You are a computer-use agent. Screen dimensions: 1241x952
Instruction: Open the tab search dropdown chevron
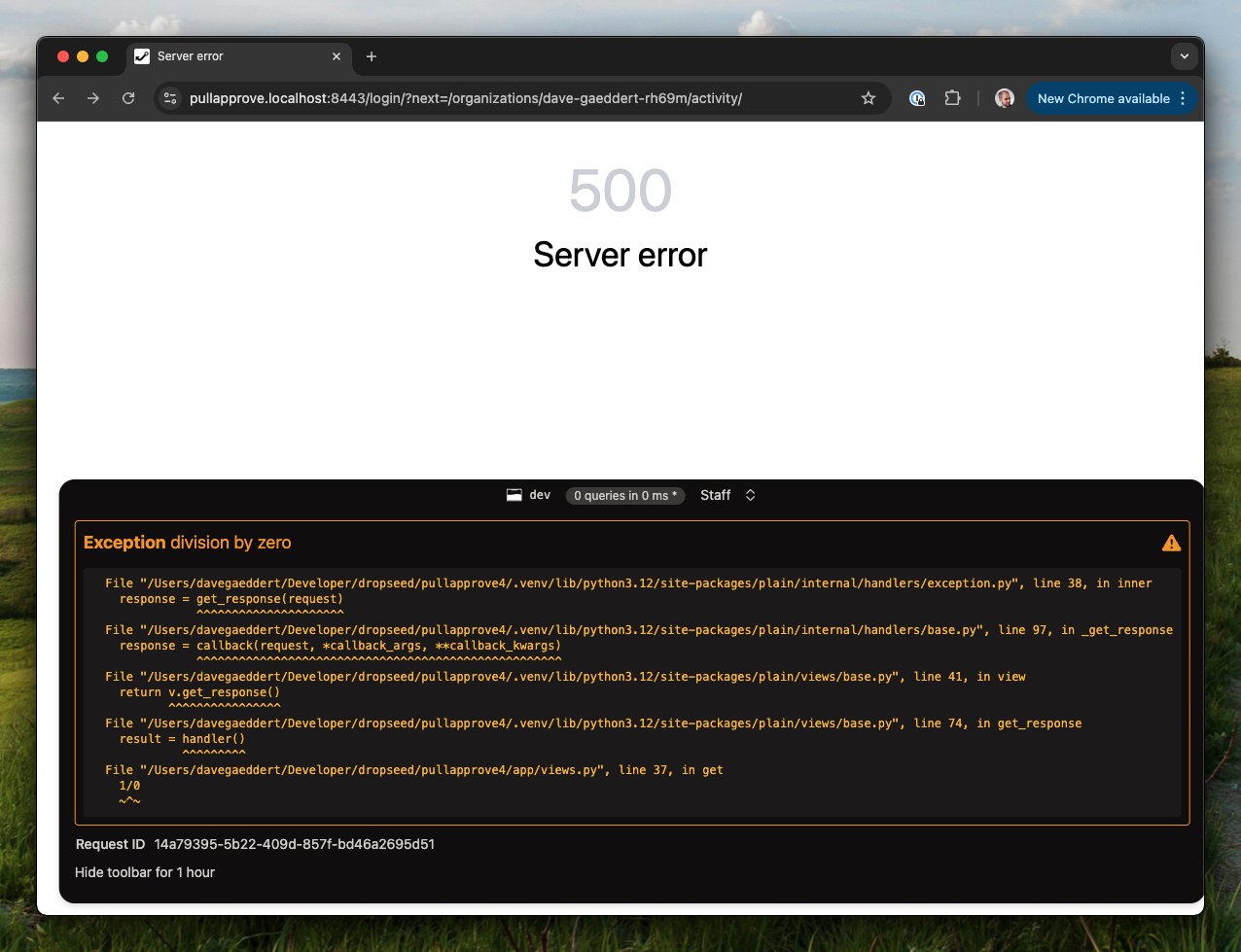1184,56
